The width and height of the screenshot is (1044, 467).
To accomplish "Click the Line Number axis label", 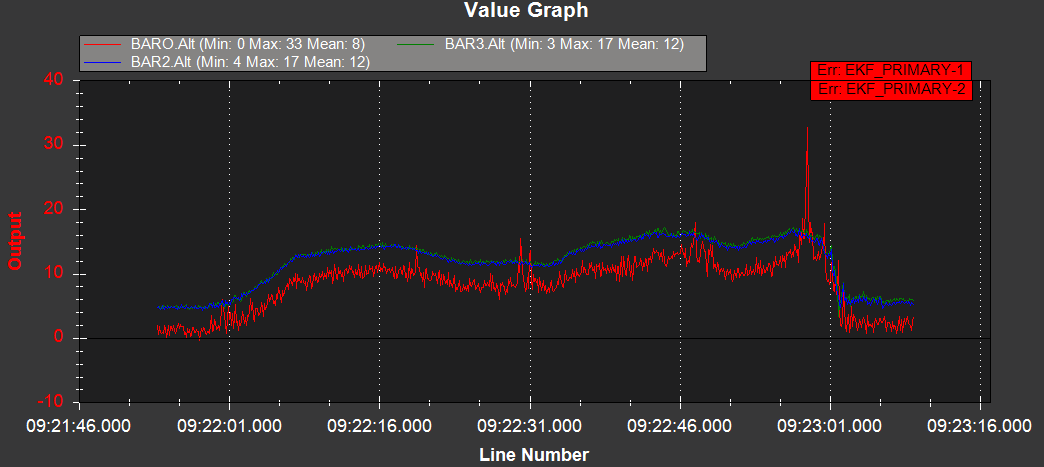I will (x=534, y=455).
